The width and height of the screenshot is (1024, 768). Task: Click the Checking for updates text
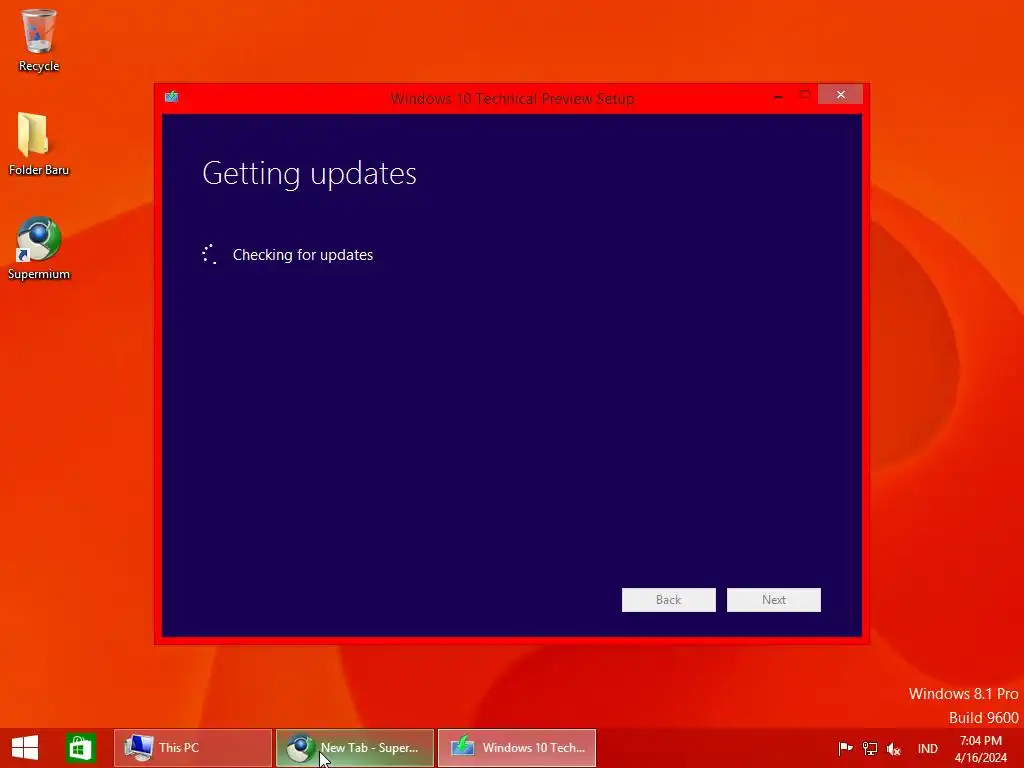click(x=303, y=255)
